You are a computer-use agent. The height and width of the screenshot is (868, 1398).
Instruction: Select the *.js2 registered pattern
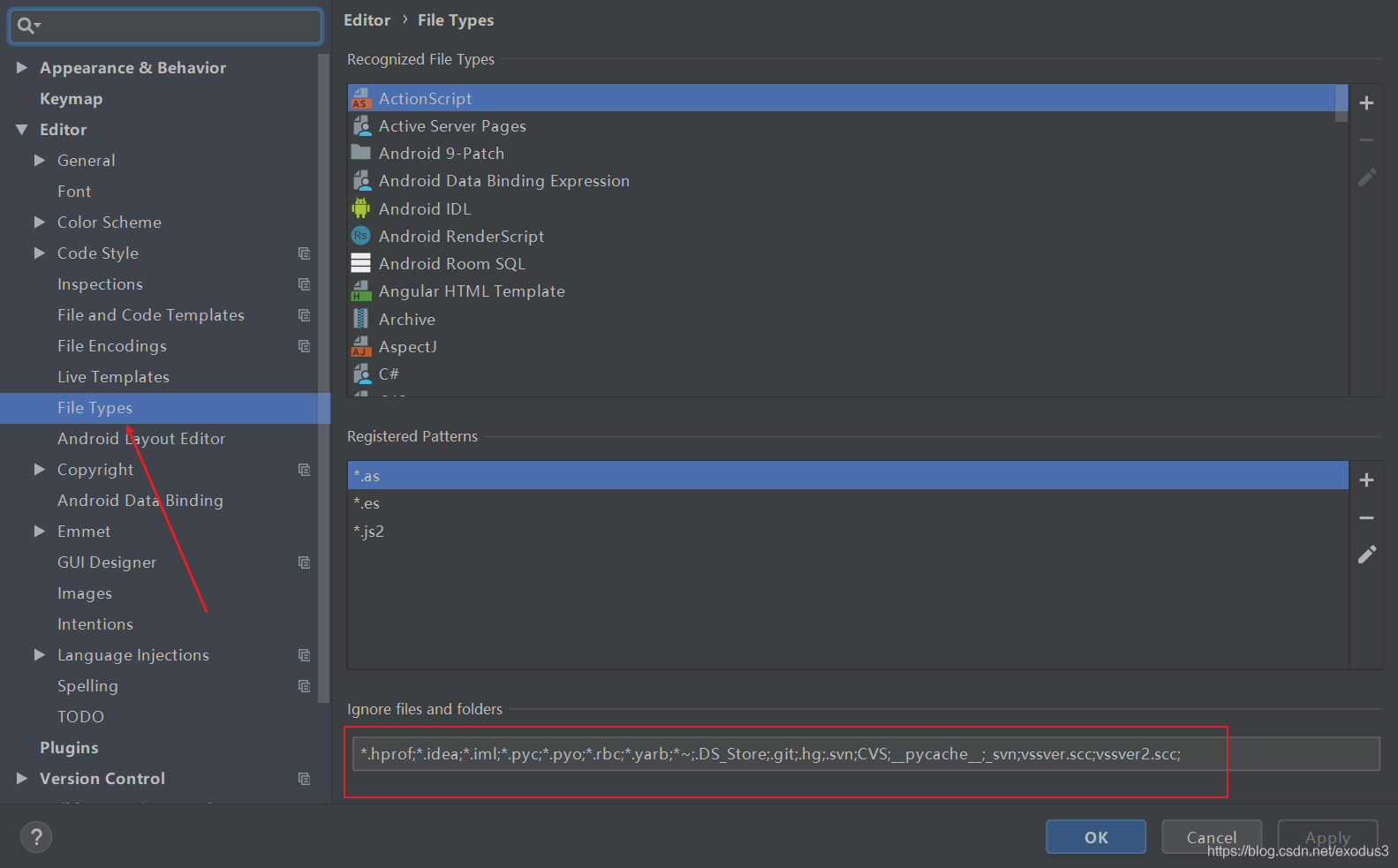(848, 531)
